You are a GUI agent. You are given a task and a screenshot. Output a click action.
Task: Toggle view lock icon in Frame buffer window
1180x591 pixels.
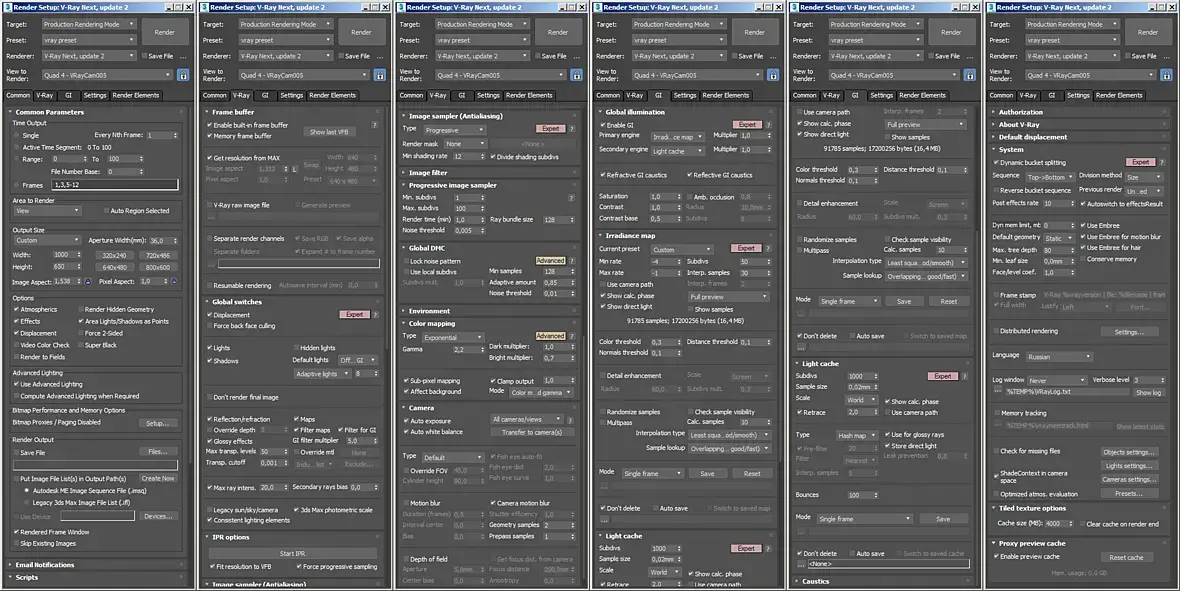(x=379, y=75)
